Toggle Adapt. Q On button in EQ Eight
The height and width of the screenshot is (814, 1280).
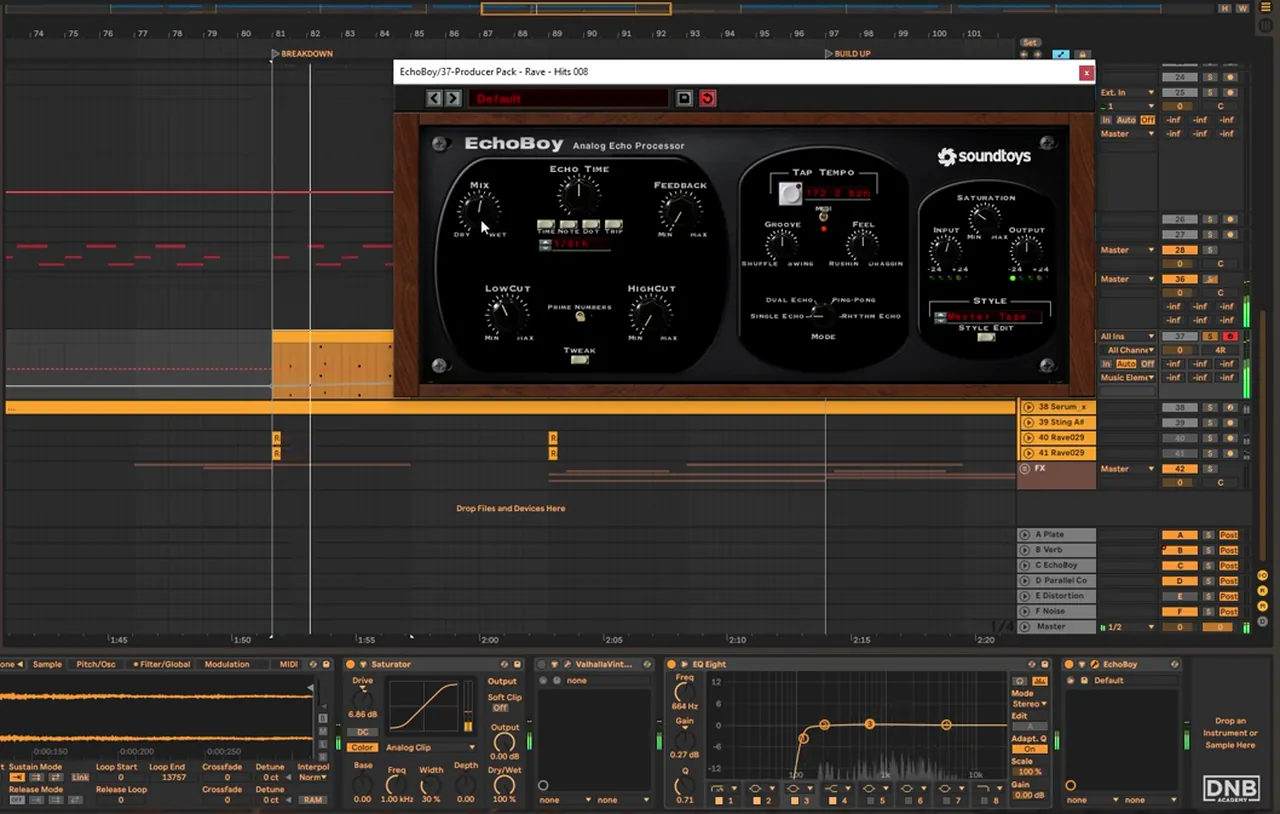[1029, 748]
